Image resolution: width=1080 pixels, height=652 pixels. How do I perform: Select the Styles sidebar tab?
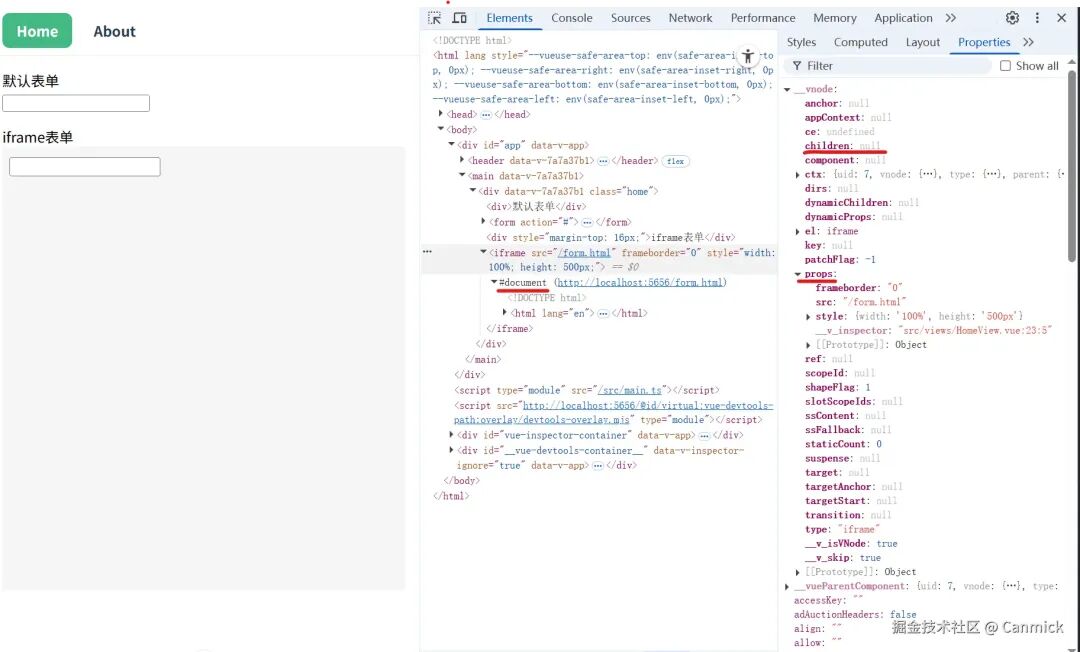click(801, 42)
